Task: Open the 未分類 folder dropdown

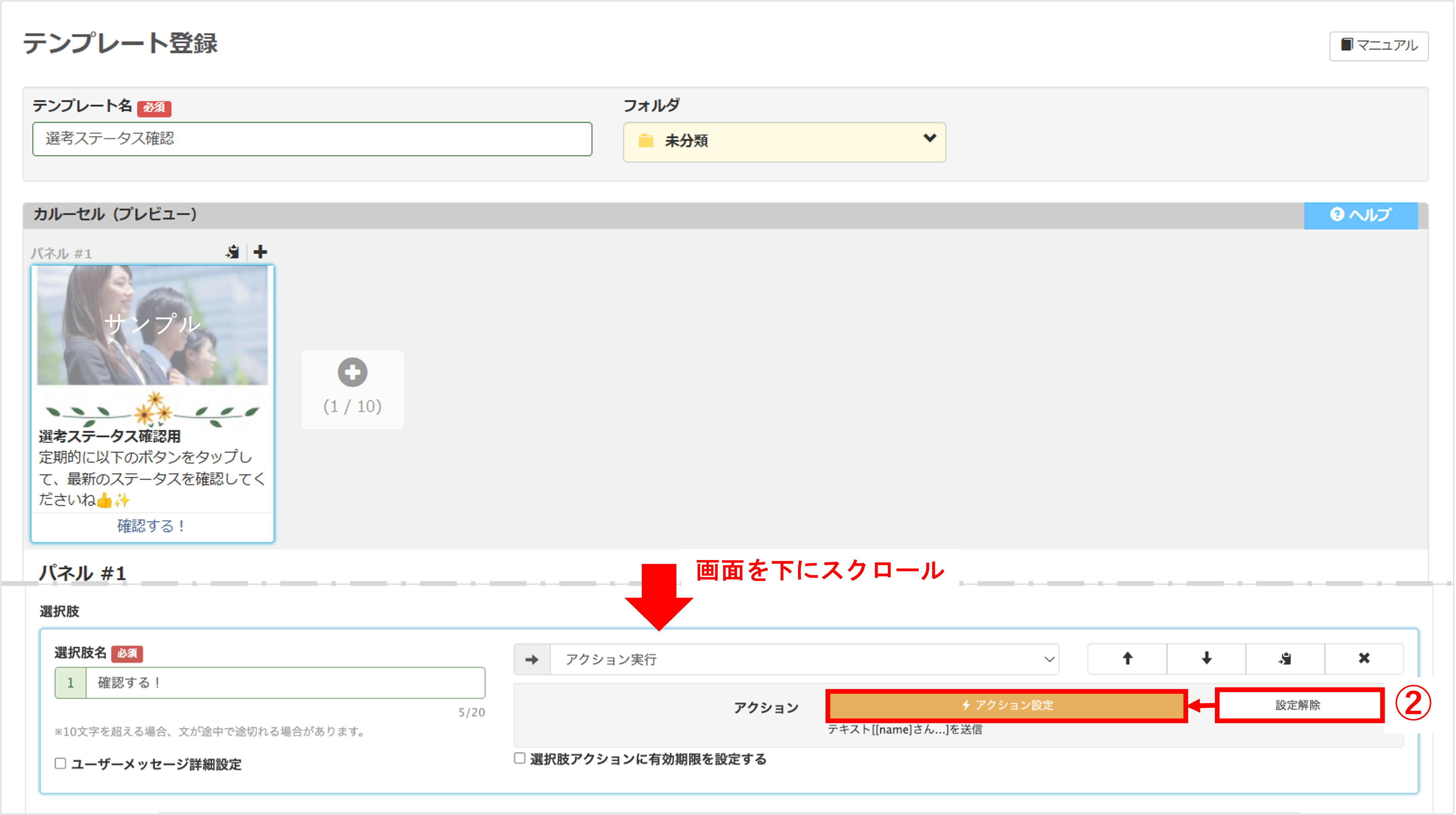Action: click(x=784, y=141)
